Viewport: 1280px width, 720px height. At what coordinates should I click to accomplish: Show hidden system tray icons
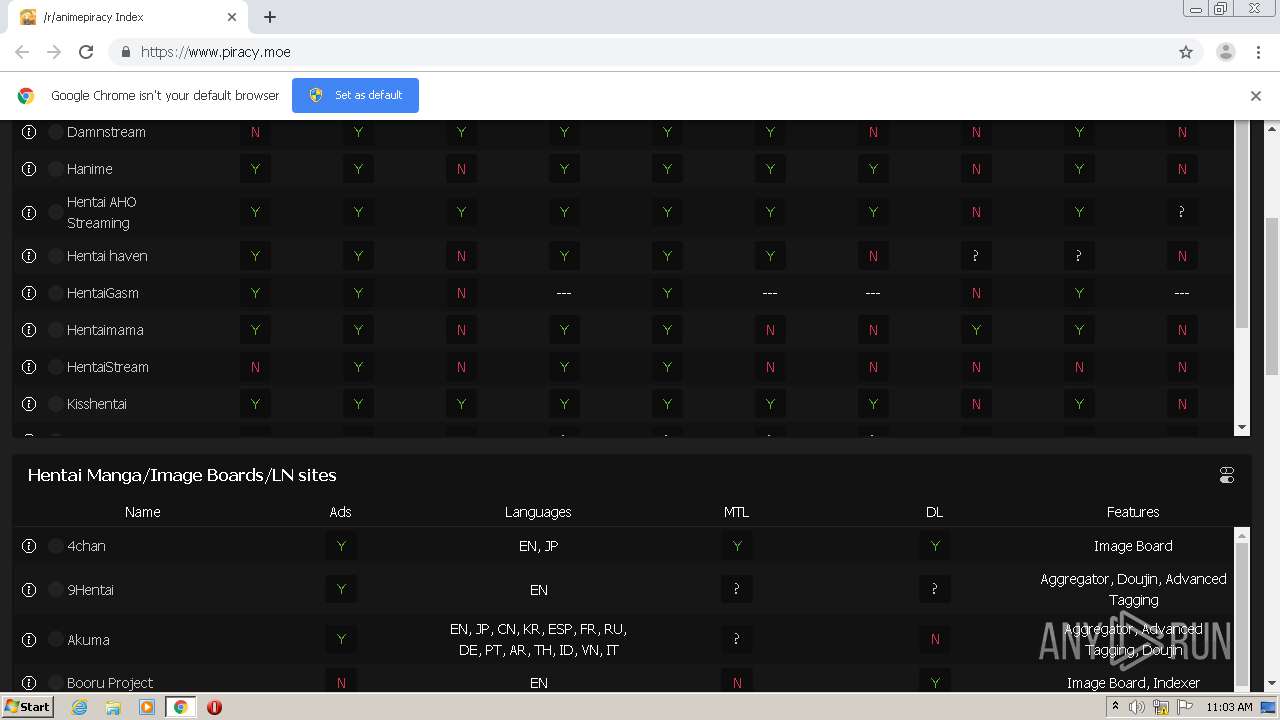click(1115, 707)
